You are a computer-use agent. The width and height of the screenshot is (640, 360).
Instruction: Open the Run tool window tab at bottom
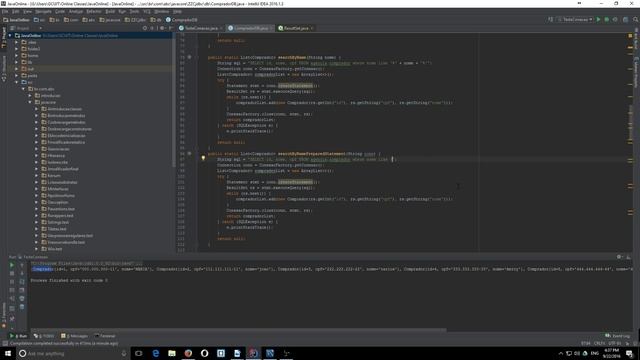pos(18,336)
